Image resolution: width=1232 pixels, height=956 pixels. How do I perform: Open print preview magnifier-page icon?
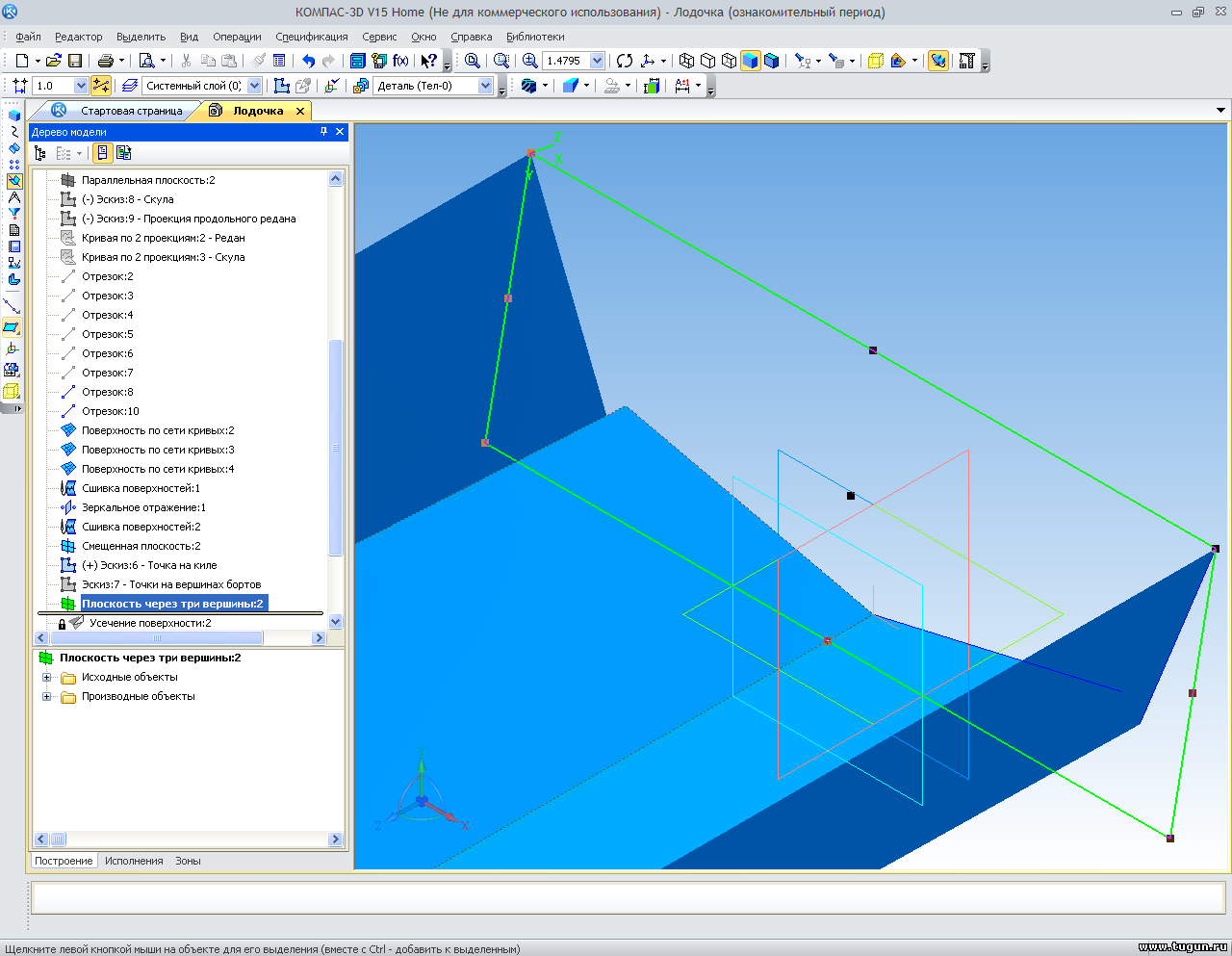146,61
